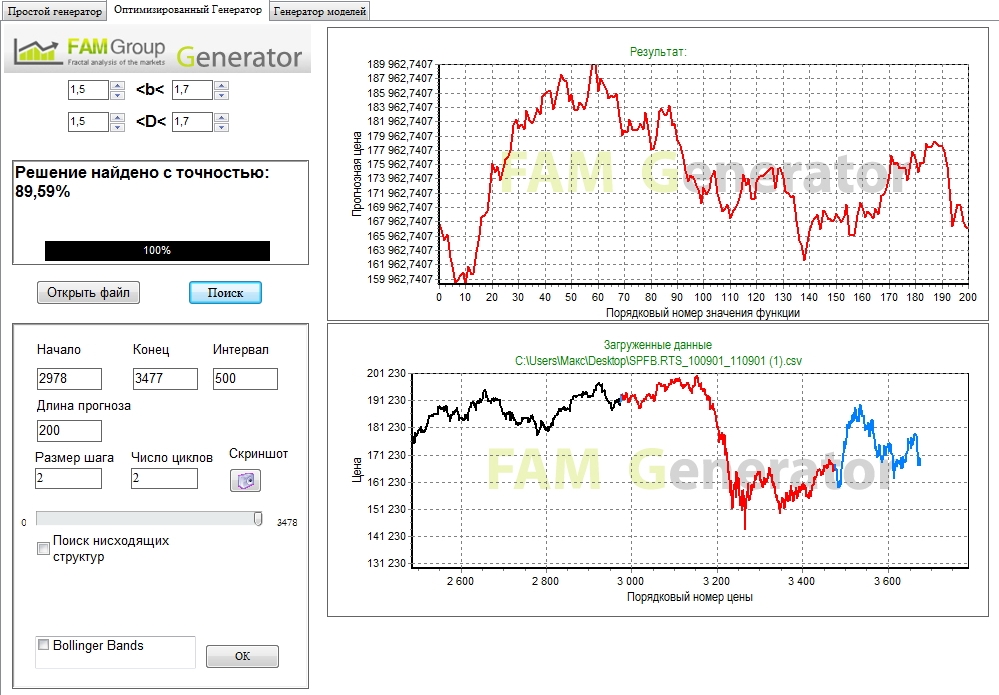Decrease the lower D bound spinner down
This screenshot has width=999, height=695.
(117, 127)
